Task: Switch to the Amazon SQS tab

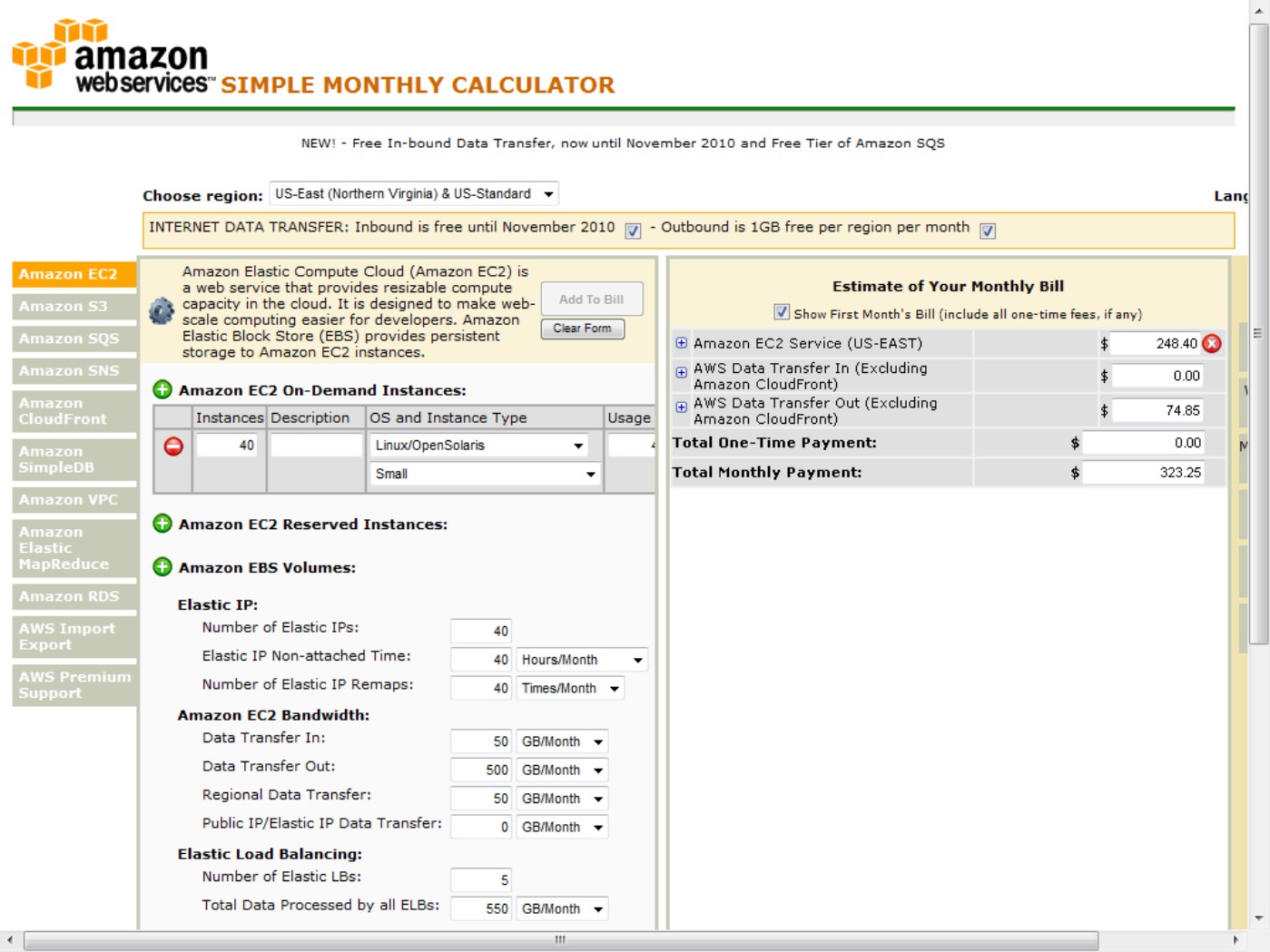Action: click(x=74, y=339)
